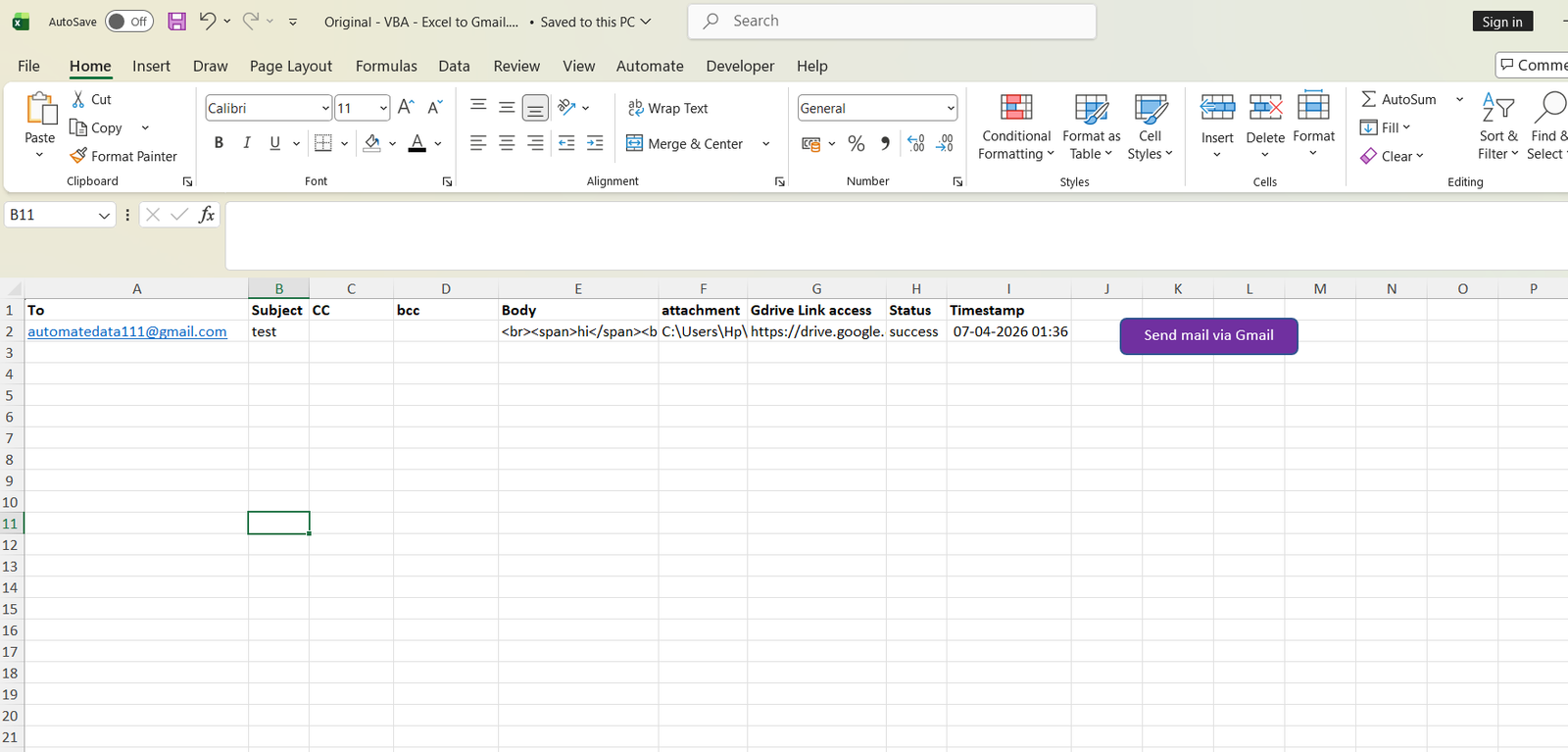Switch to the Developer tab

point(739,66)
